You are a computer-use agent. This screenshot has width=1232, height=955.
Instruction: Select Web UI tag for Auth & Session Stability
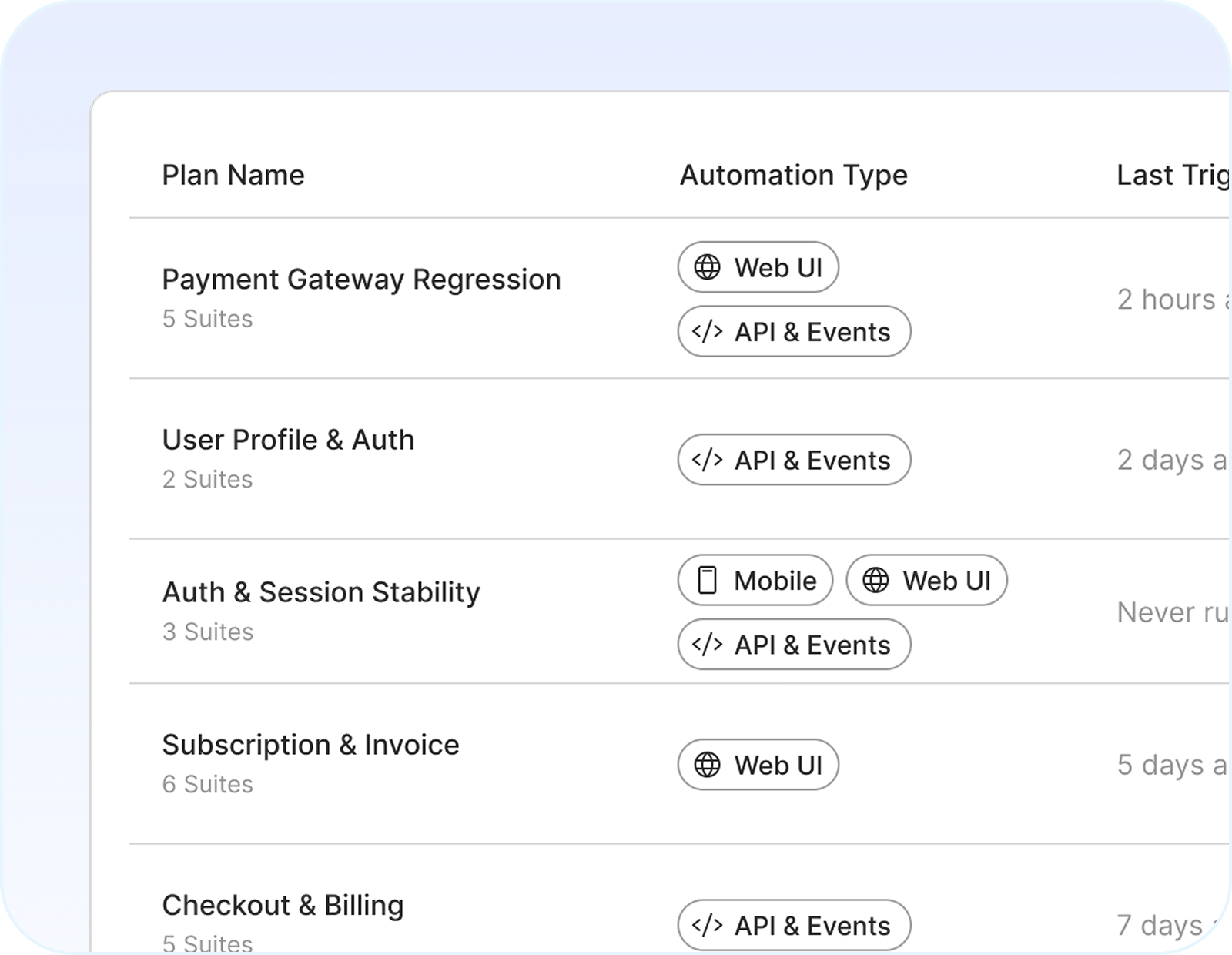pos(926,580)
